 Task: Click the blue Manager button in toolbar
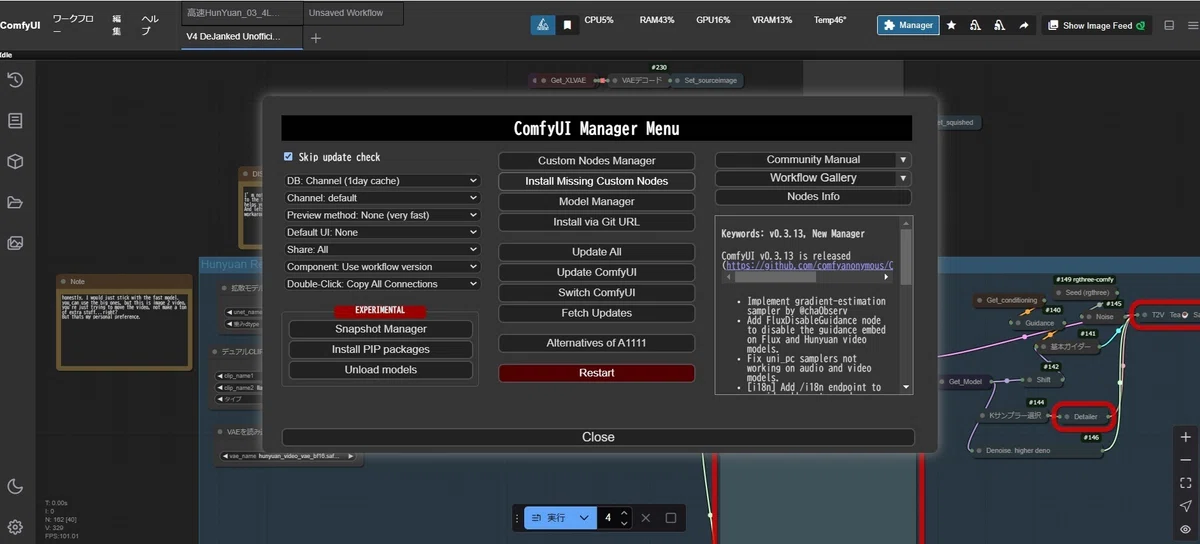908,25
